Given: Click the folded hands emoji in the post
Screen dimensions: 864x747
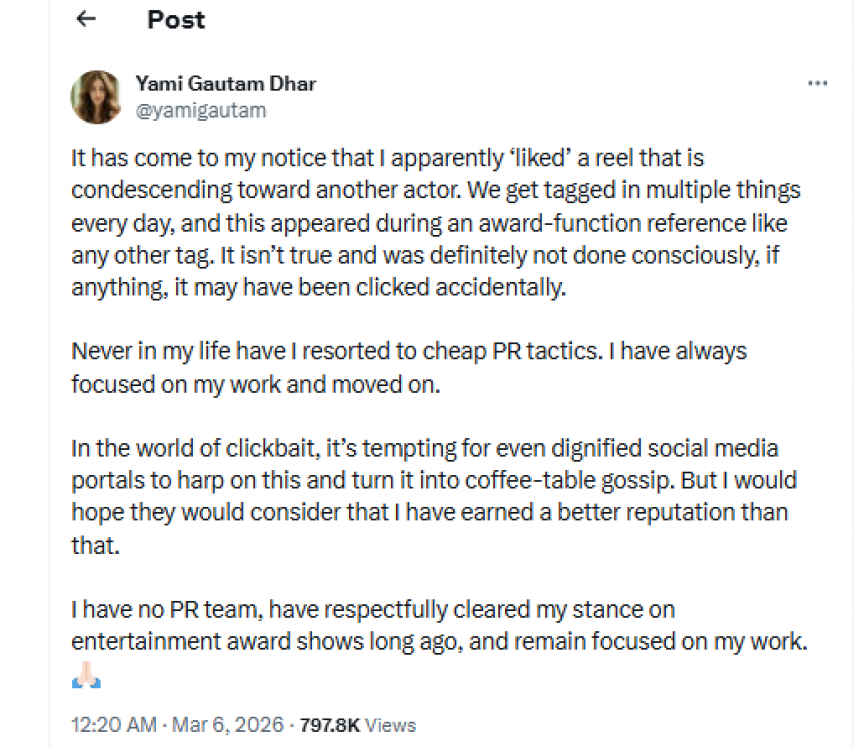Looking at the screenshot, I should pos(86,679).
